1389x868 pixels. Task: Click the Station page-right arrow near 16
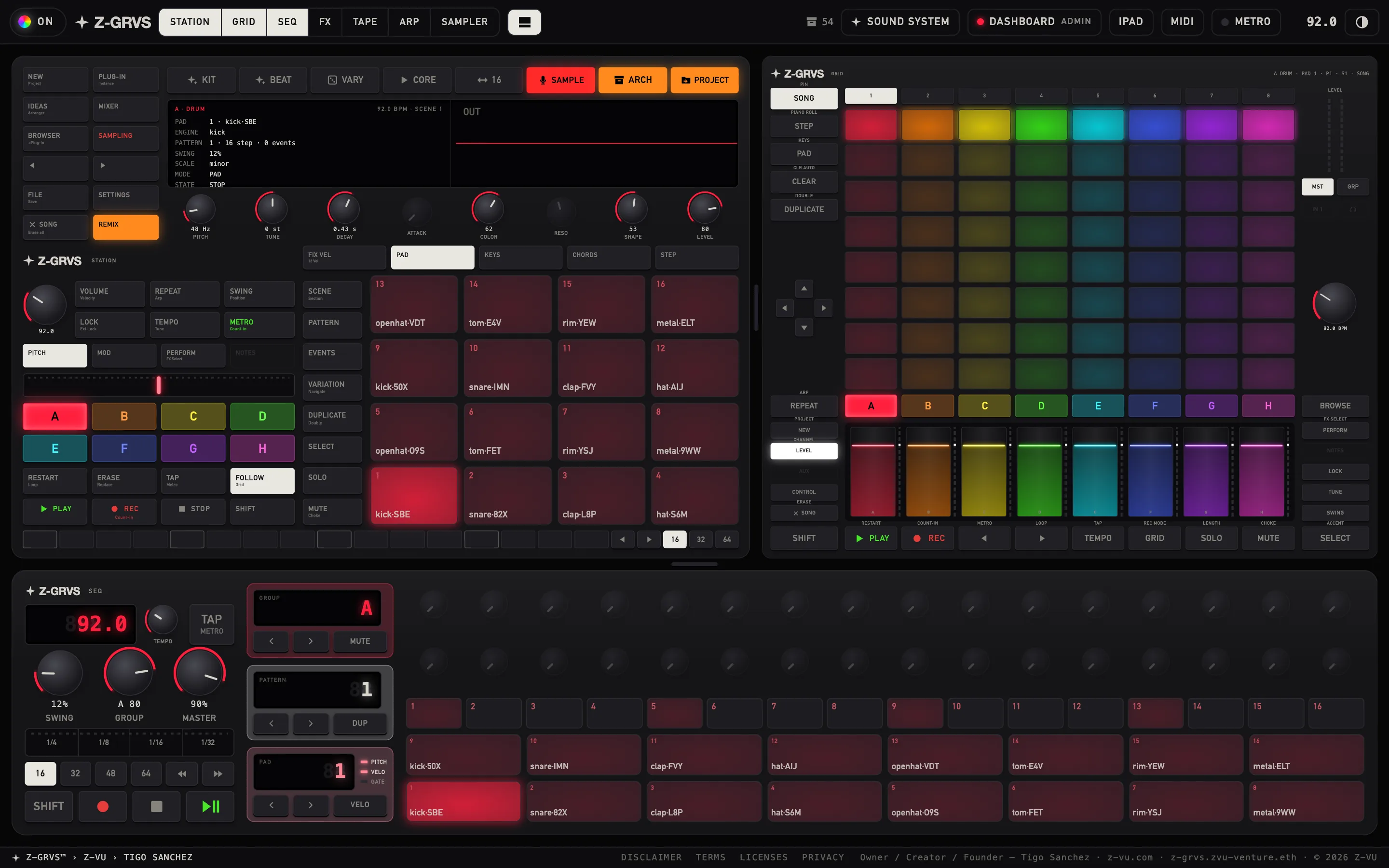tap(649, 539)
